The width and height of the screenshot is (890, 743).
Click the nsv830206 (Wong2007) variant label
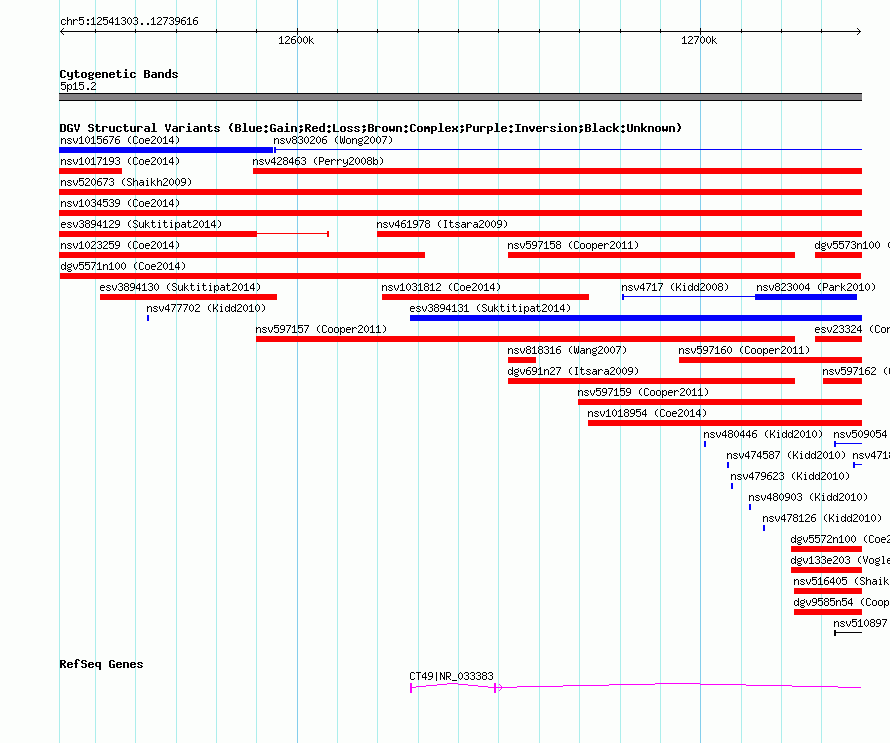click(x=333, y=140)
